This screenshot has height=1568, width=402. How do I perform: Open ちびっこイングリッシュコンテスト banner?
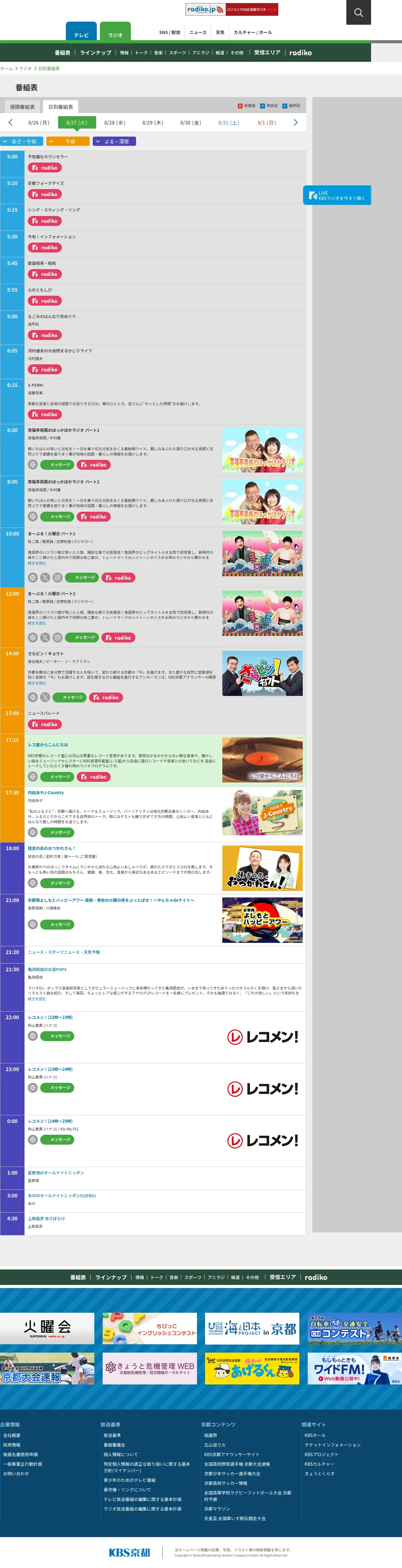tap(150, 1328)
